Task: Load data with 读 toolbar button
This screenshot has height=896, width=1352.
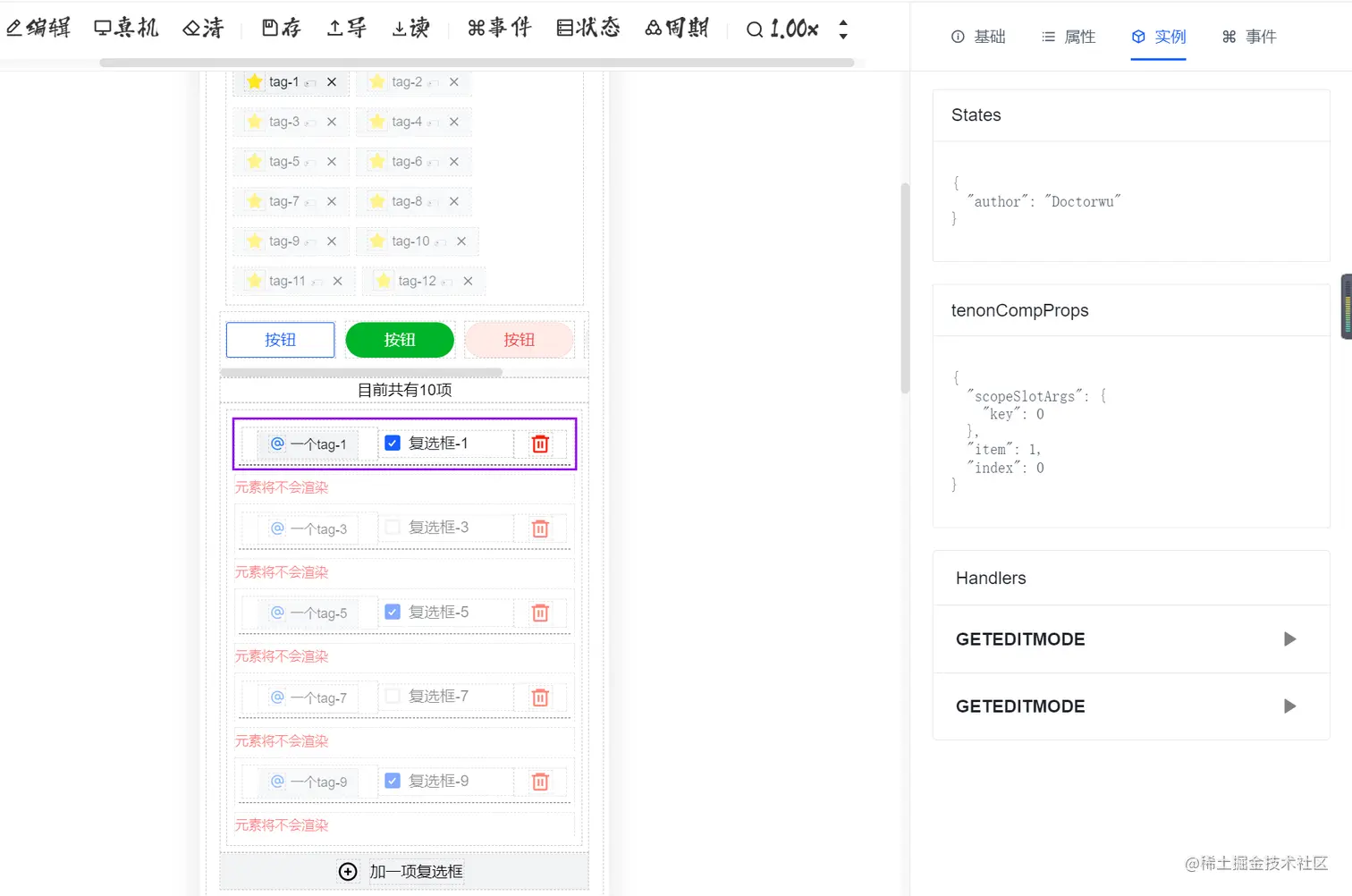Action: (x=411, y=28)
